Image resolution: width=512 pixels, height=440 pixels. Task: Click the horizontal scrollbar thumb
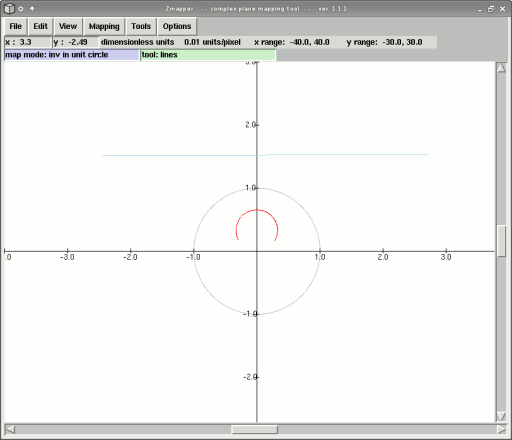(255, 430)
